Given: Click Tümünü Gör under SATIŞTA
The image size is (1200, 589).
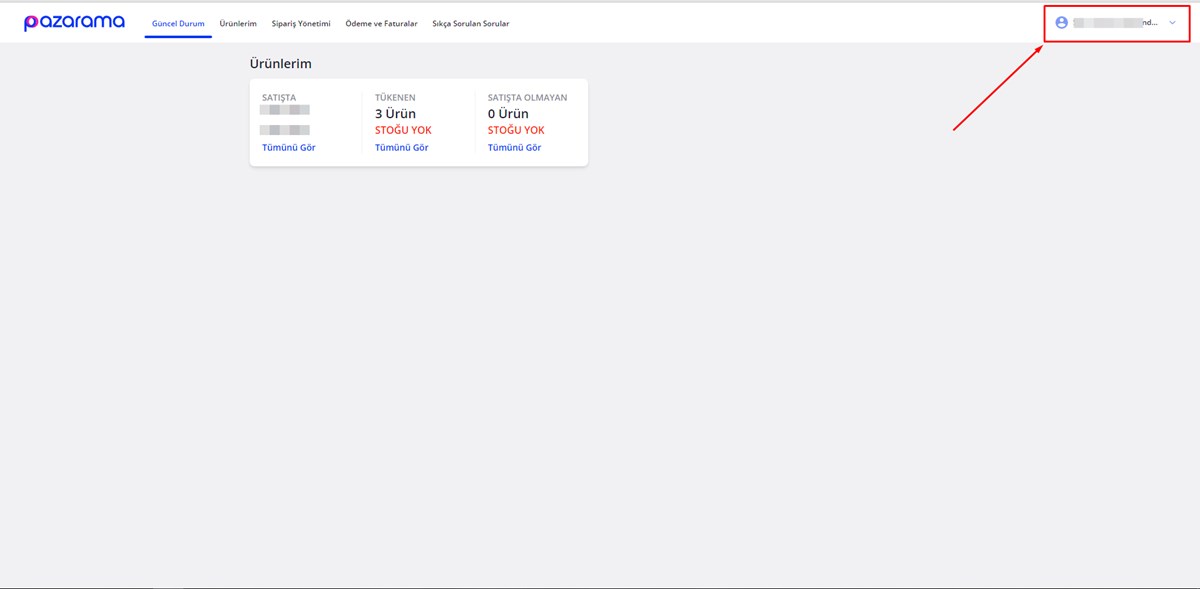Looking at the screenshot, I should point(289,147).
